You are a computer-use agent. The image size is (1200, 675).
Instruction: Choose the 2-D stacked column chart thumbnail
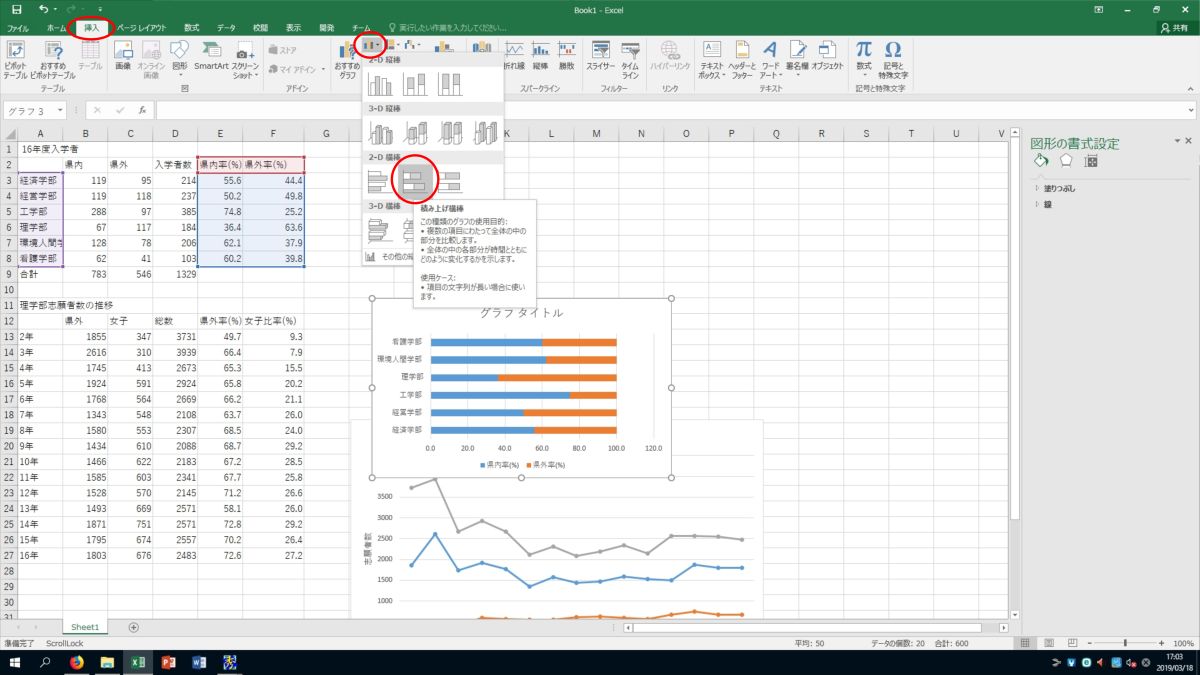tap(415, 84)
